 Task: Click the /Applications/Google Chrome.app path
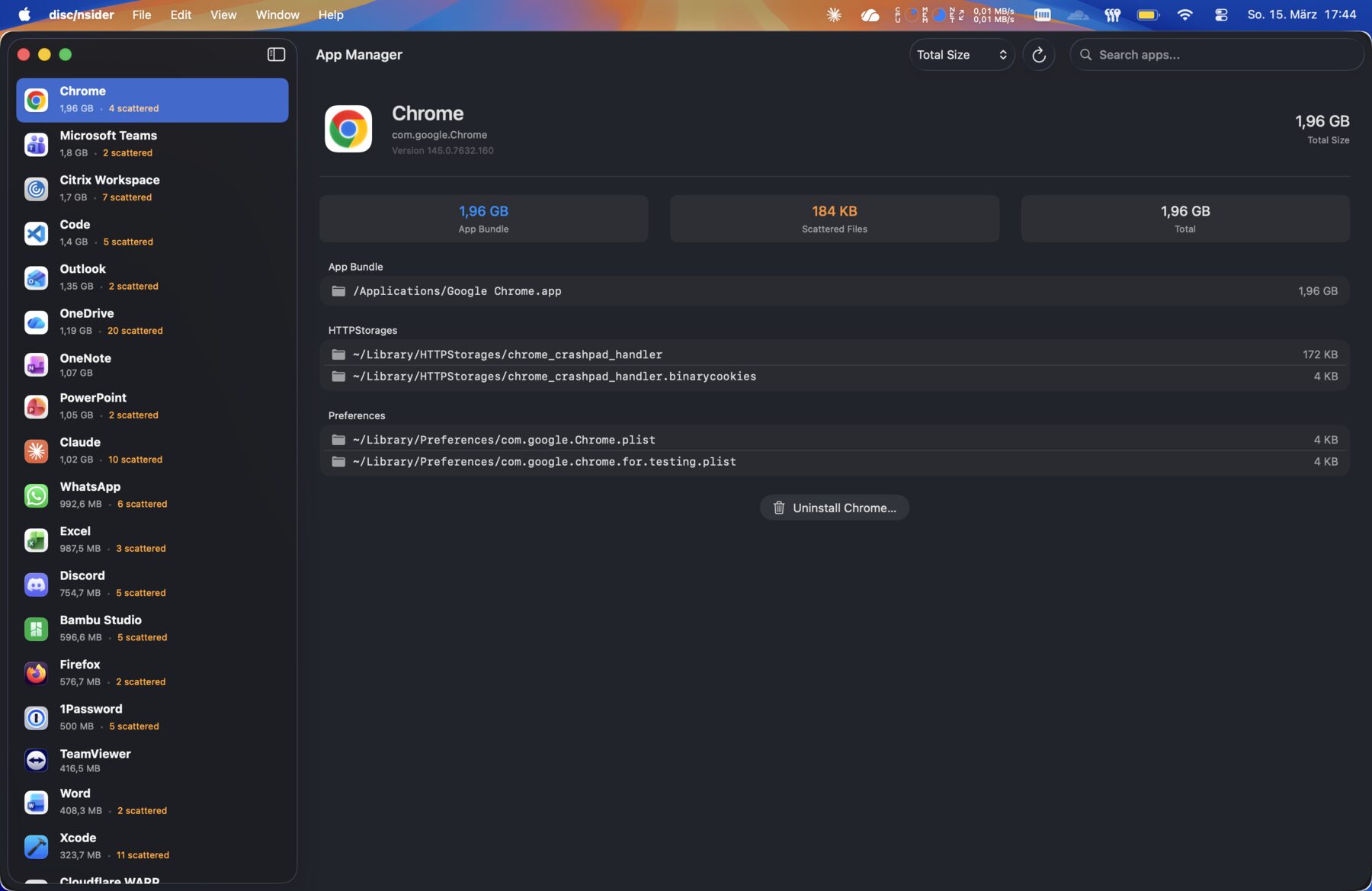click(x=457, y=291)
